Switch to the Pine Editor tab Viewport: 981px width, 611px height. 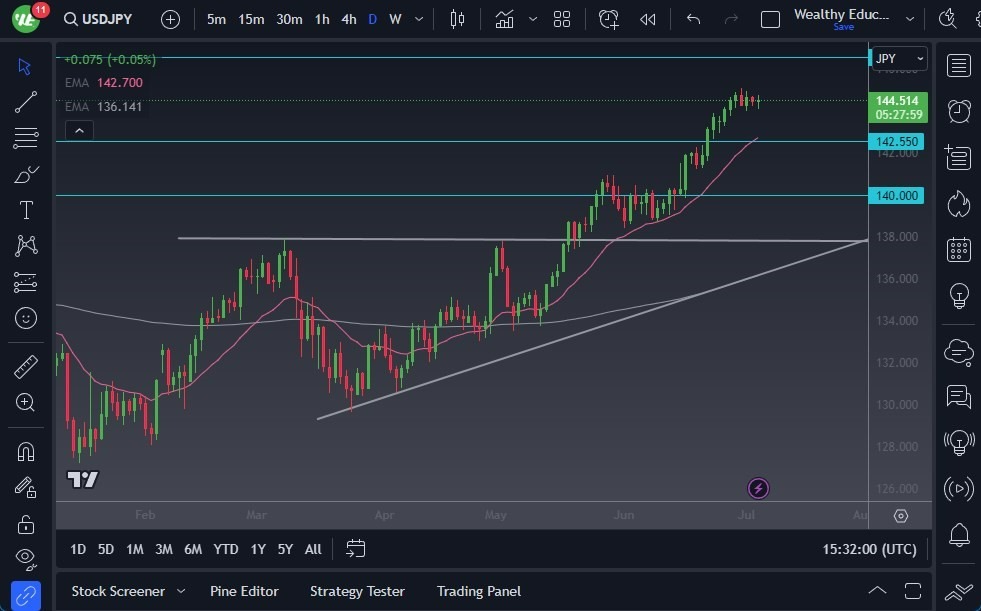pyautogui.click(x=244, y=591)
